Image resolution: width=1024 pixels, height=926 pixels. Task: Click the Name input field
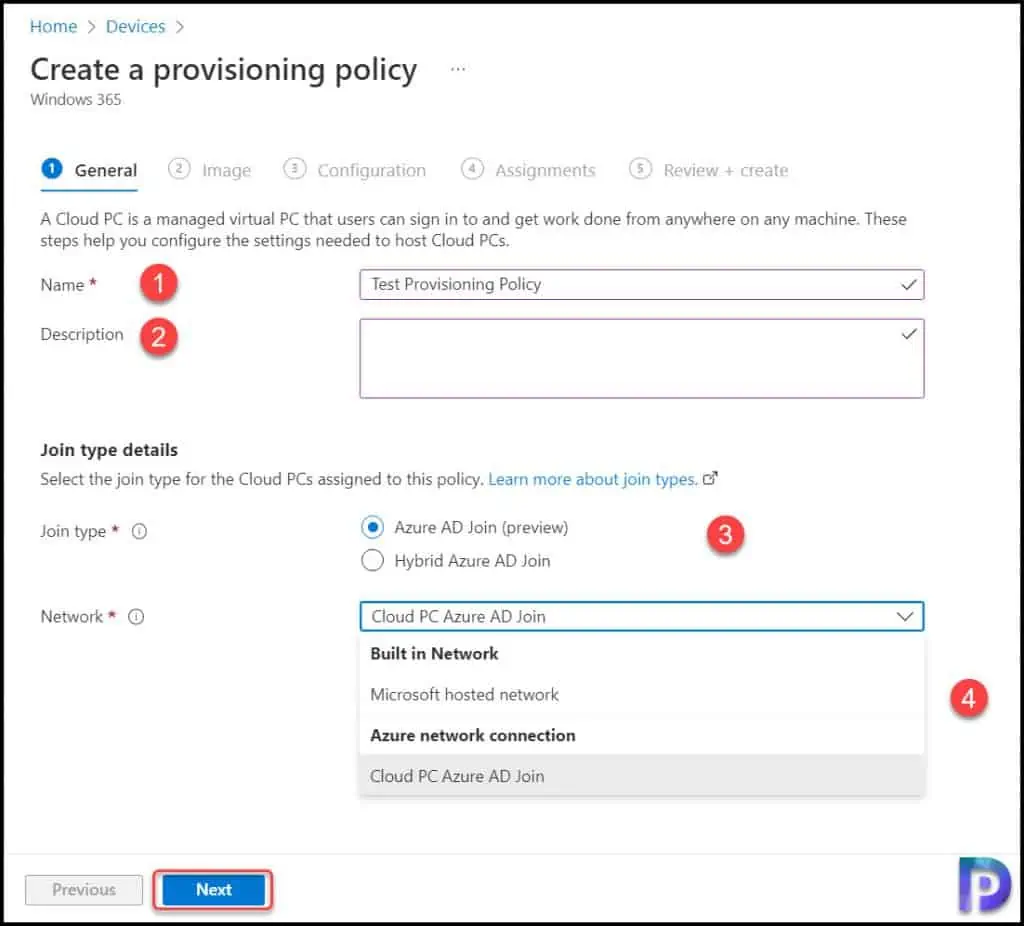pos(641,285)
